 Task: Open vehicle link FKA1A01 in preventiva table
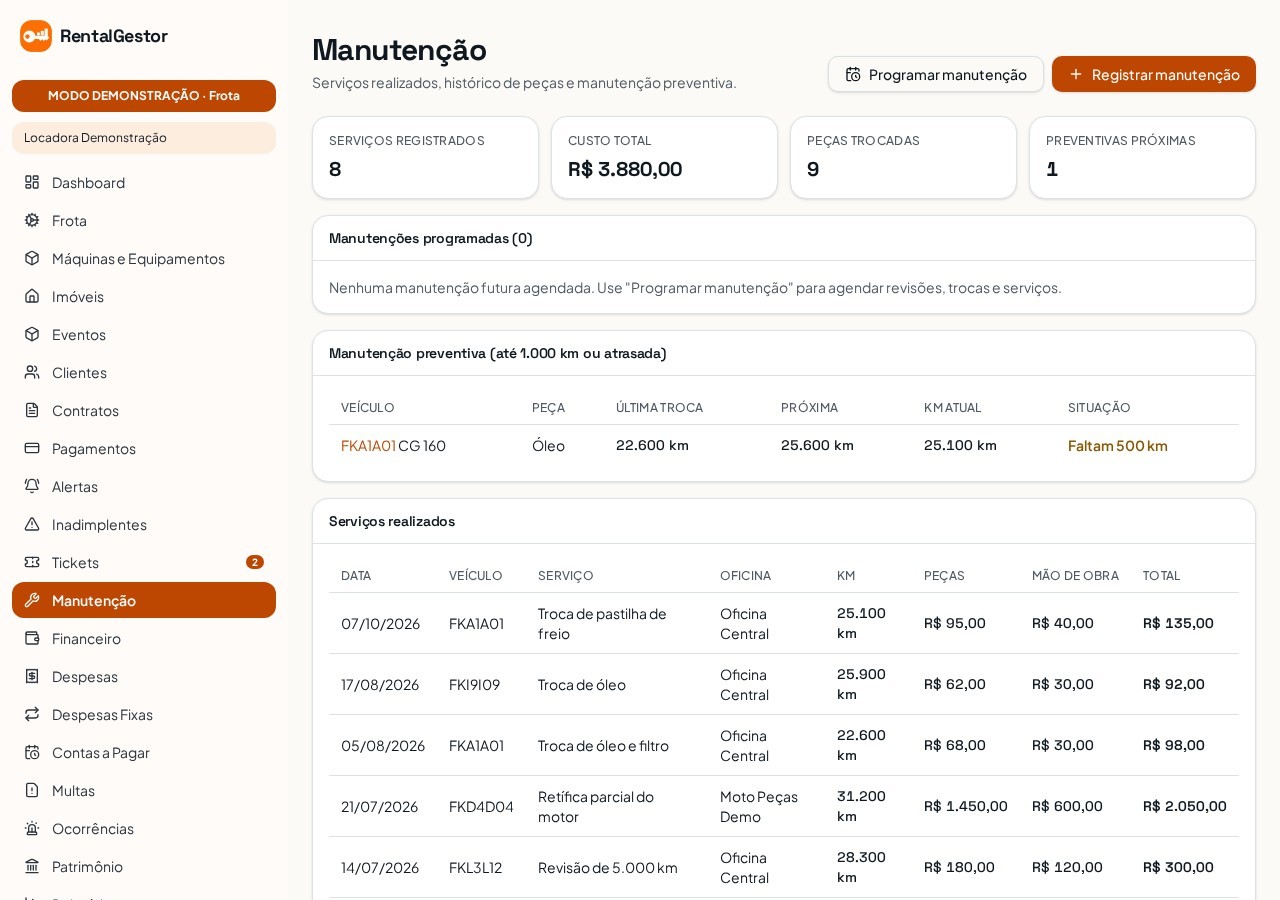[368, 446]
